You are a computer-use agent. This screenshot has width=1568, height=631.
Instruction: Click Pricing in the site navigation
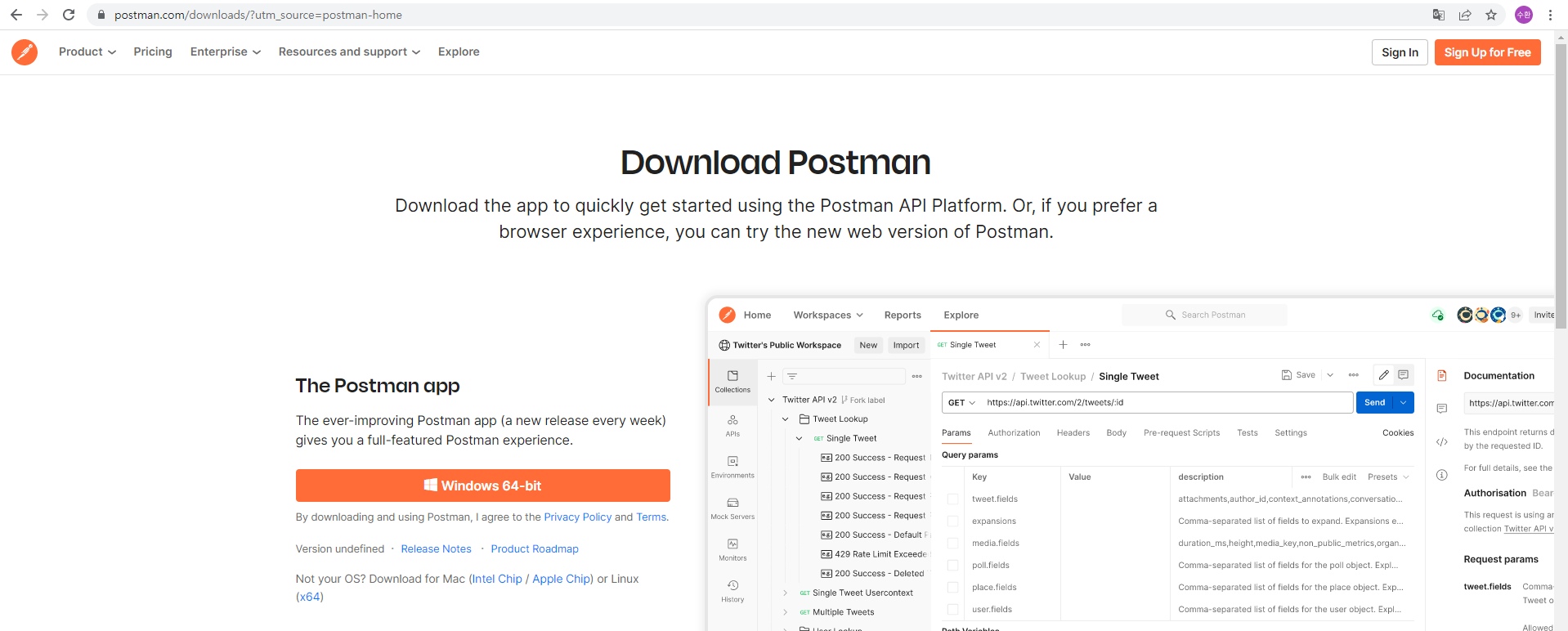[x=153, y=51]
